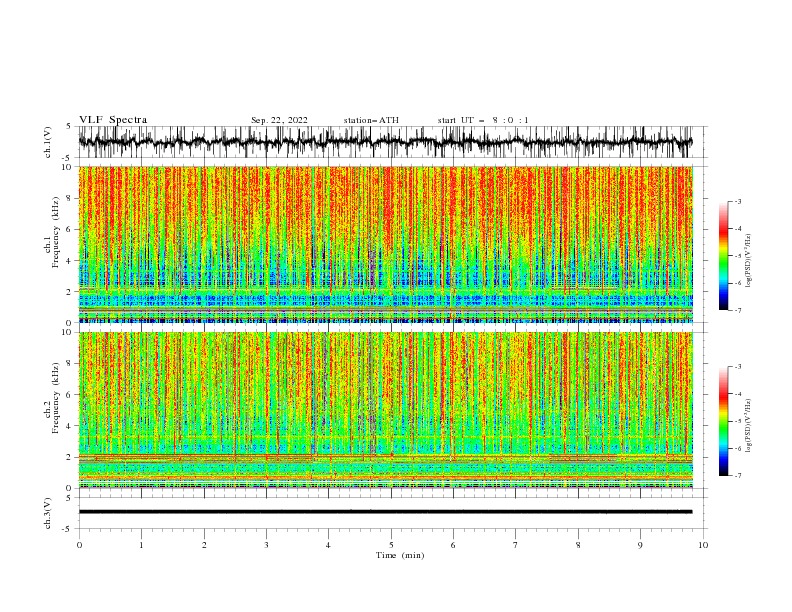Screen dimensions: 792x612
Task: Click time-axis tick label '10'
Action: click(x=703, y=545)
